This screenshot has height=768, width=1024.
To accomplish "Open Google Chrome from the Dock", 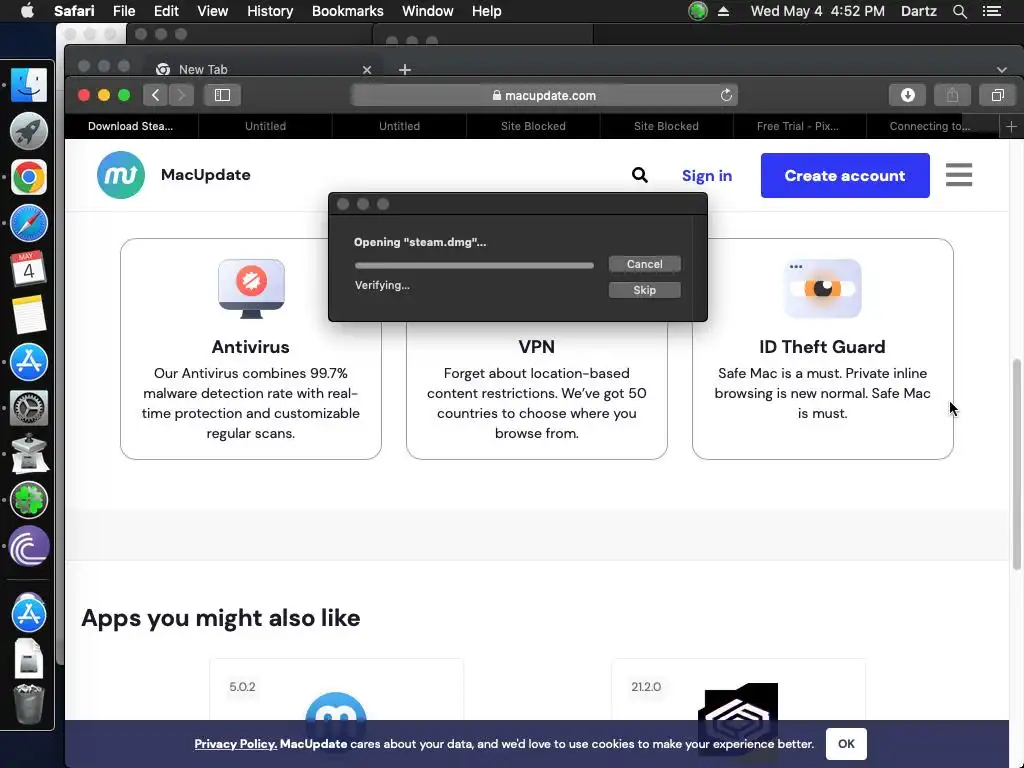I will pos(29,177).
